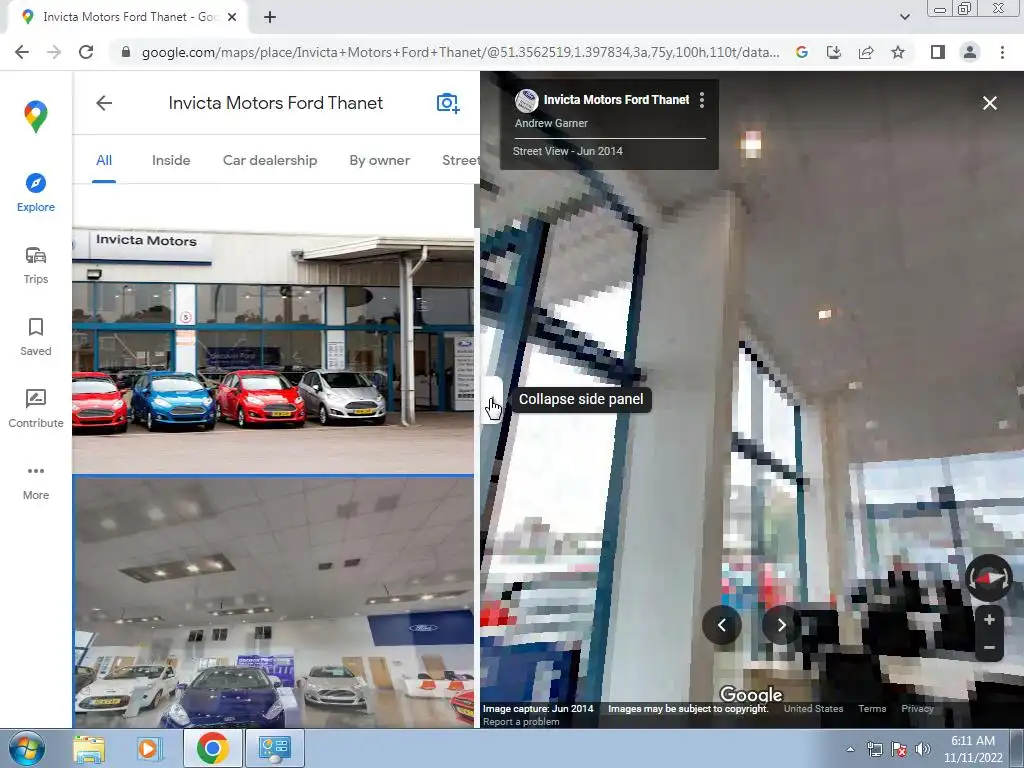Open Street View three-dot options menu
This screenshot has width=1024, height=768.
point(702,100)
